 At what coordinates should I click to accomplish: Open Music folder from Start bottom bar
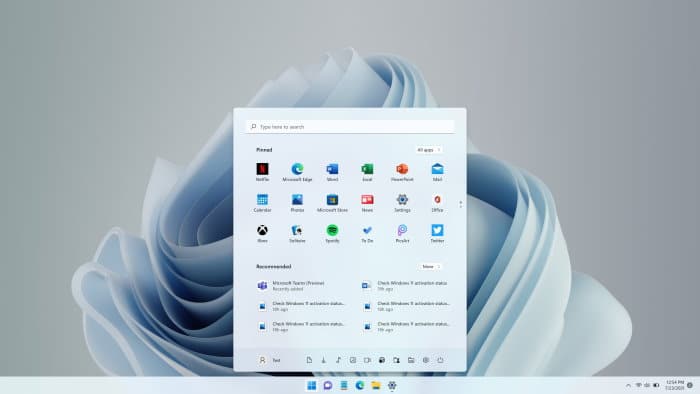tap(338, 360)
